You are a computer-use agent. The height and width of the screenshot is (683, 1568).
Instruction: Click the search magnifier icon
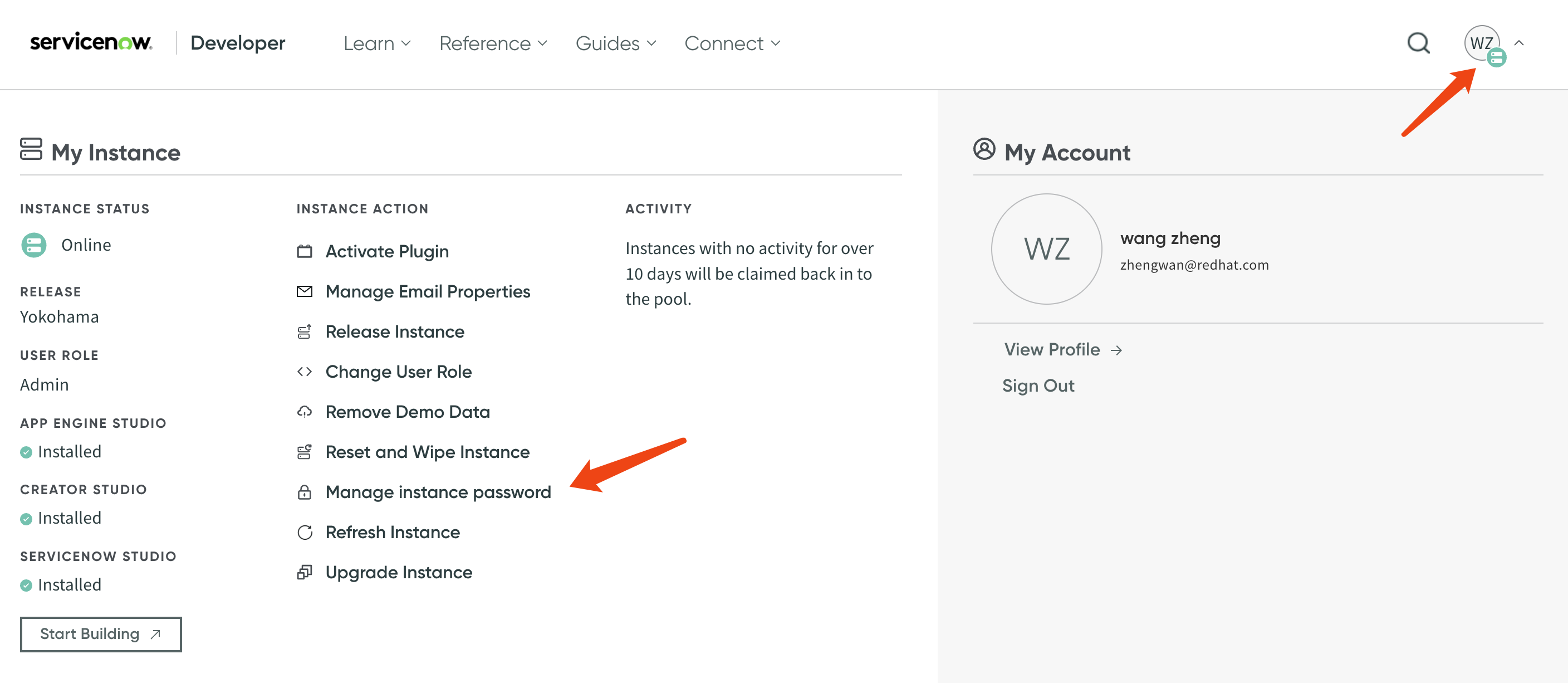(1418, 43)
